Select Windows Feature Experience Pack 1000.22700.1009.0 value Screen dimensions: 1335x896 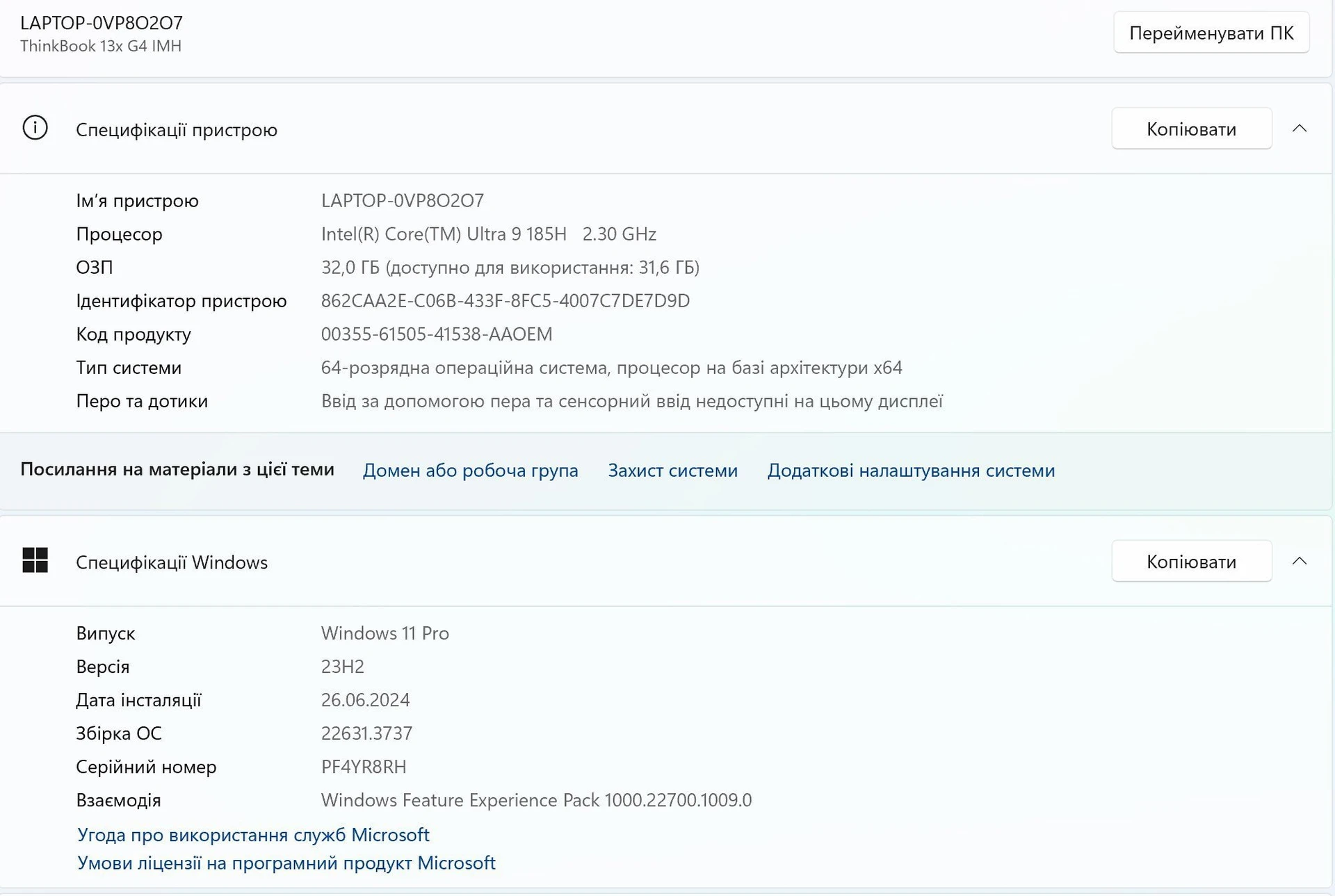click(537, 800)
